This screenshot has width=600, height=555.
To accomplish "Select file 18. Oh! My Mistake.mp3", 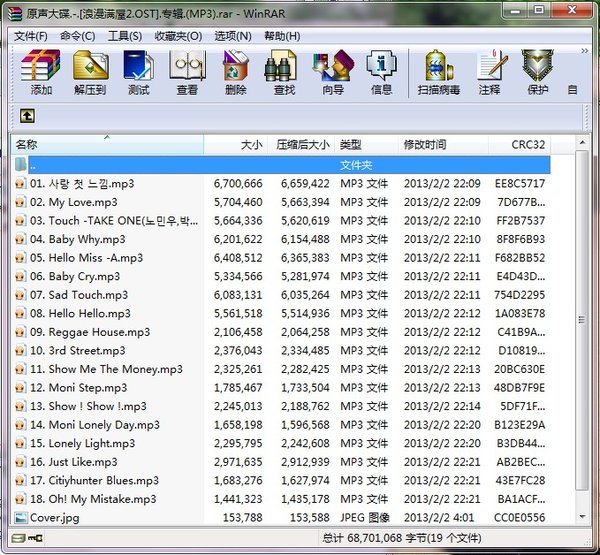I will click(281, 499).
